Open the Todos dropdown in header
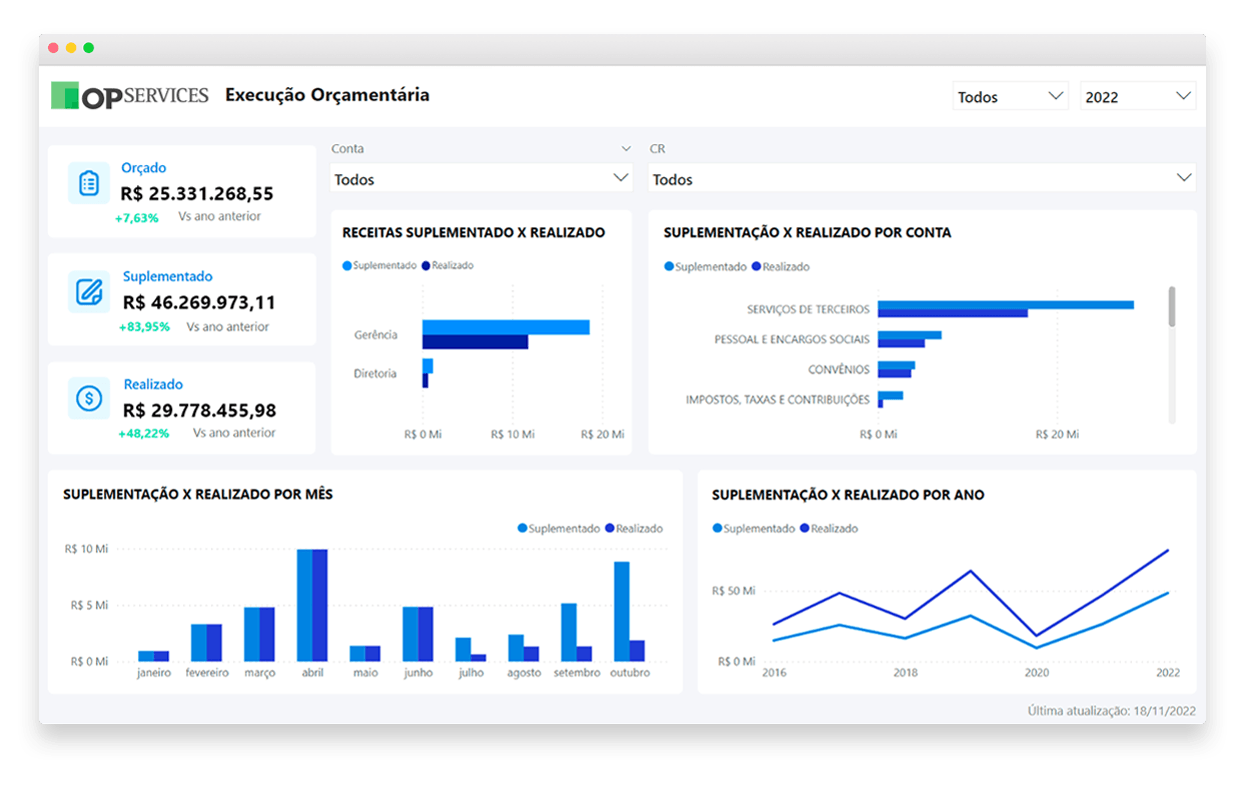Screen dimensions: 1245x794 (1010, 97)
